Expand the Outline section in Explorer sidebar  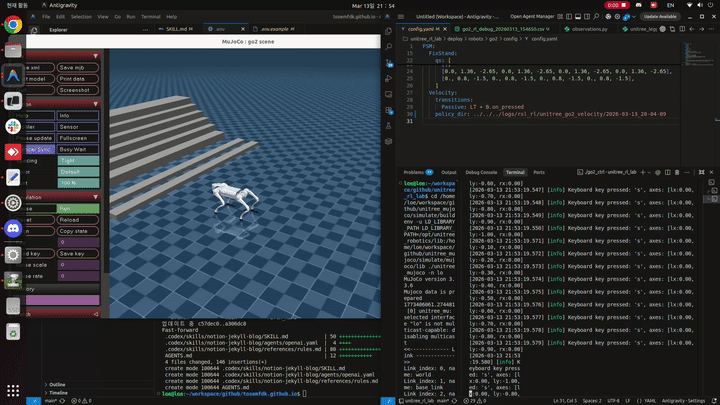pos(57,384)
